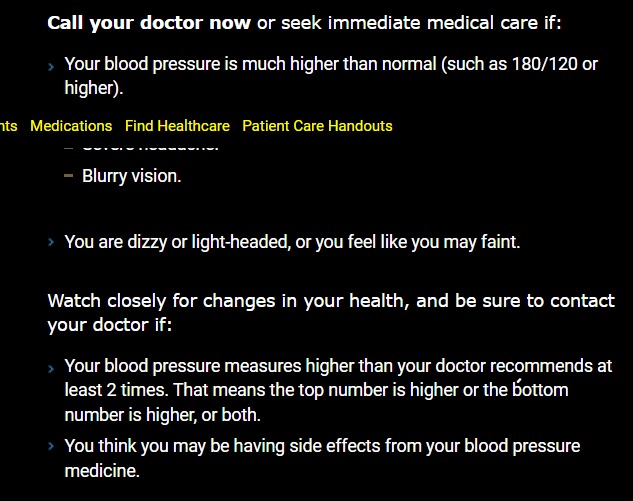633x501 pixels.
Task: Click the dash bullet before 'Blurry vision'
Action: point(68,176)
